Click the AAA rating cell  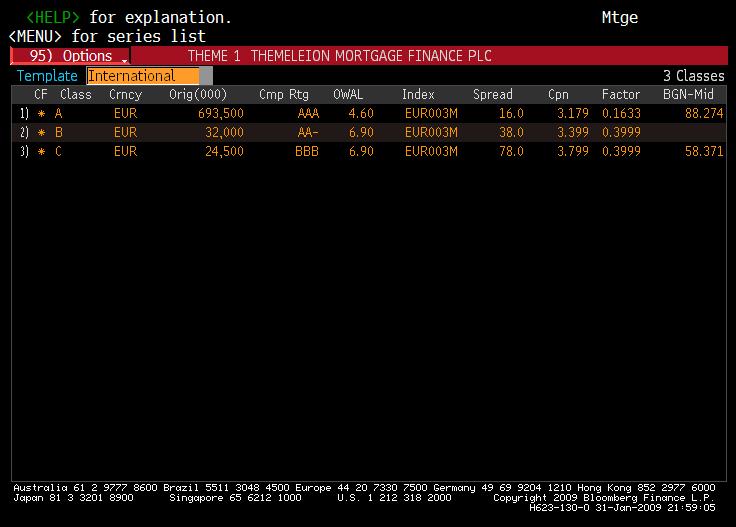coord(308,114)
